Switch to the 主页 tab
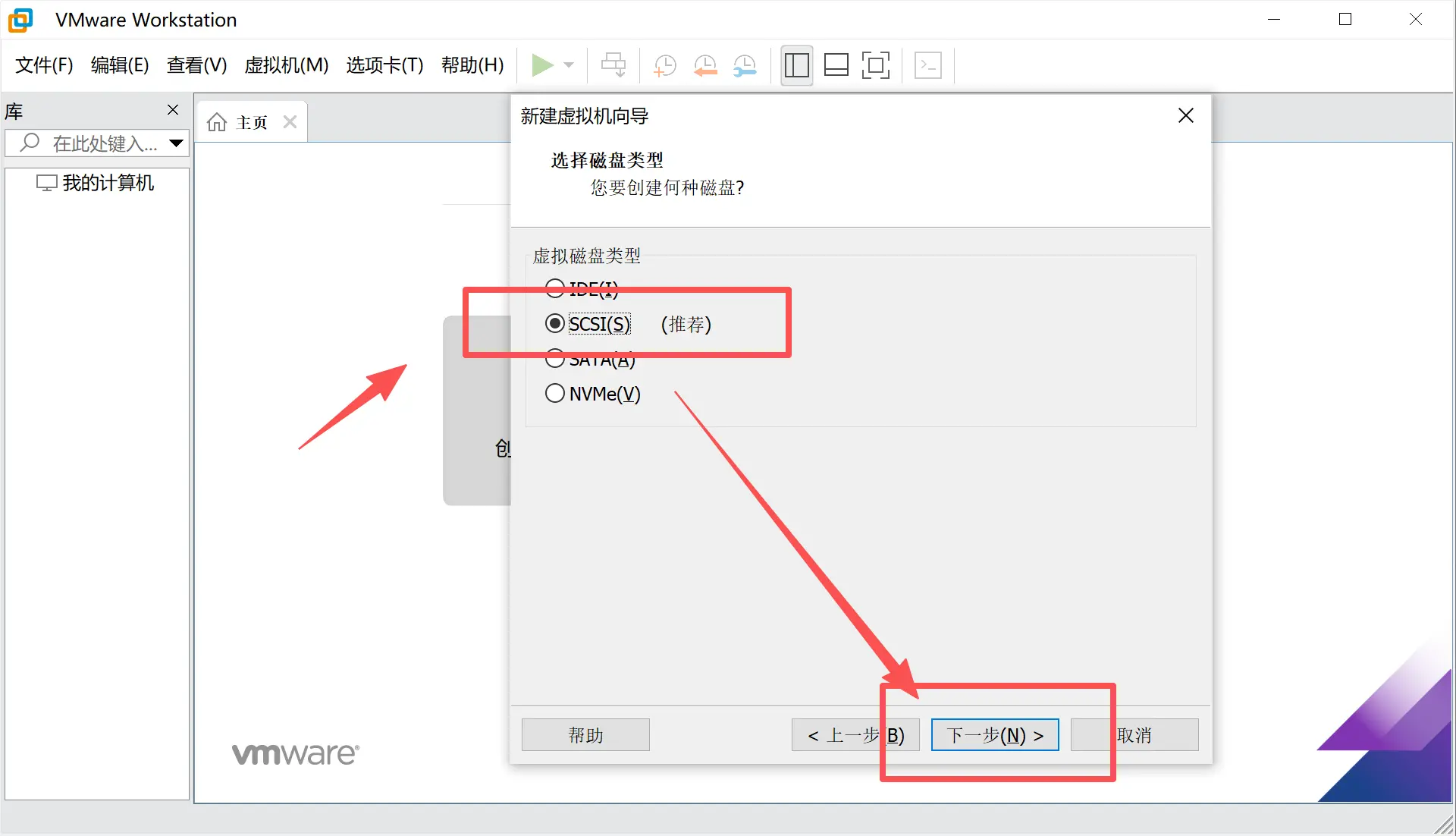 tap(251, 122)
